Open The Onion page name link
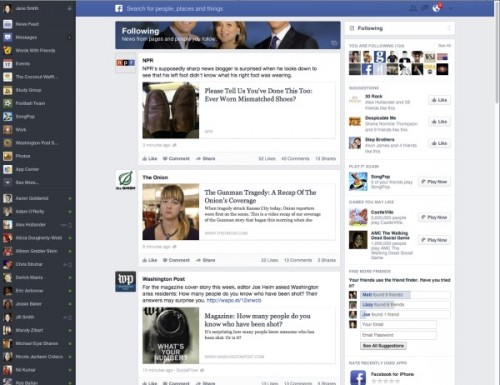Screen dimensions: 500x385 click(x=155, y=177)
